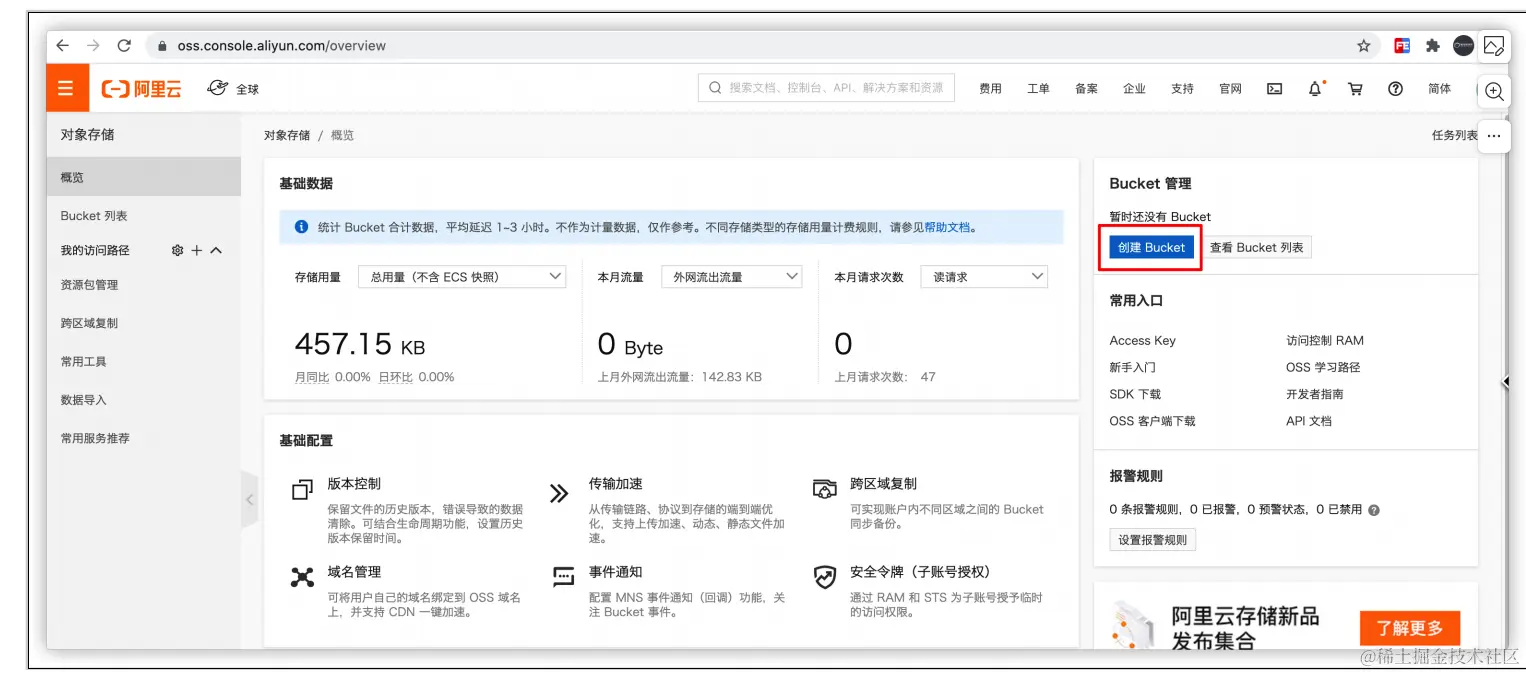
Task: Open the request type dropdown
Action: coord(984,276)
